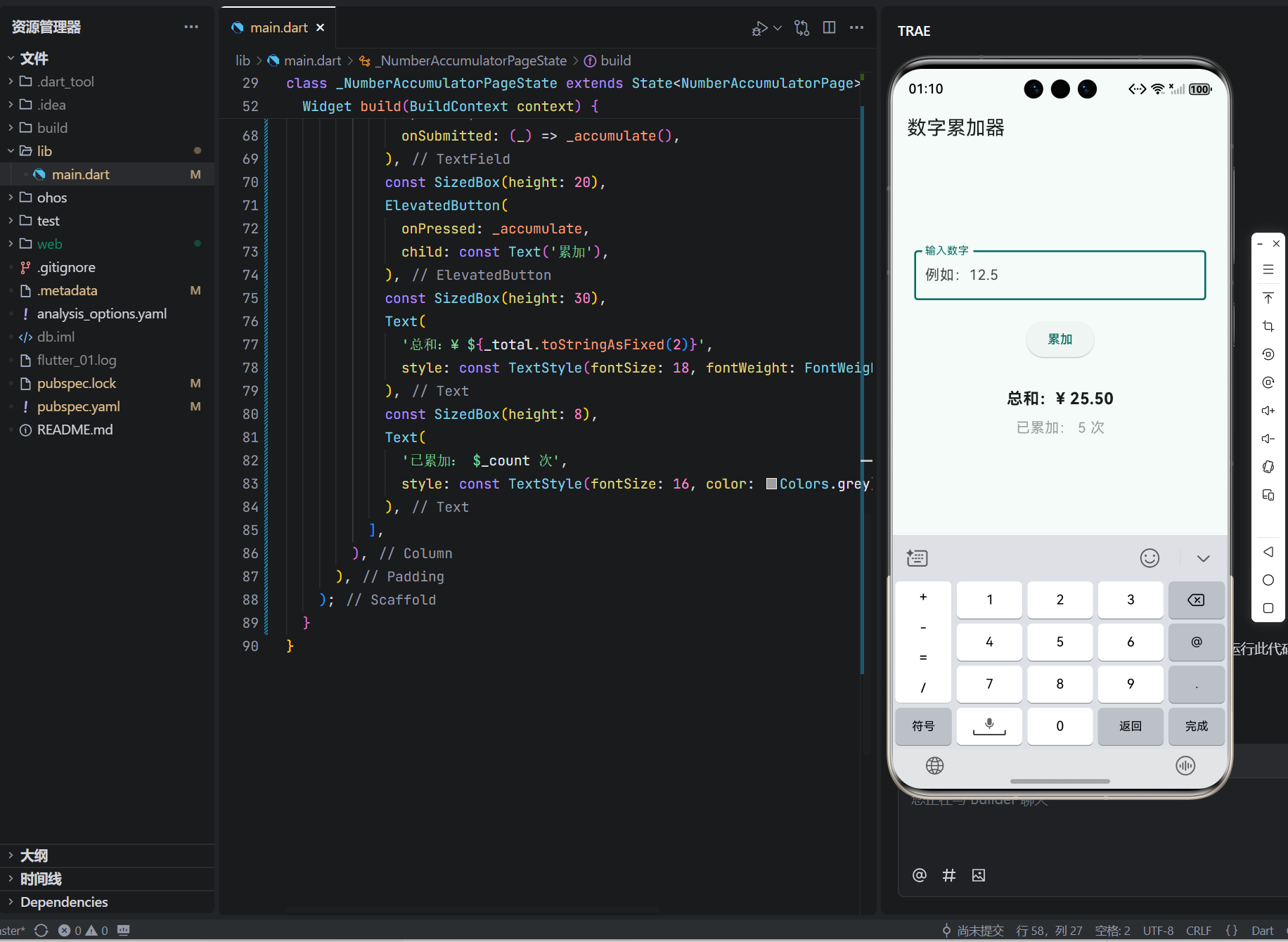Focus the 输入数字 text field
1288x942 pixels.
coord(1060,275)
